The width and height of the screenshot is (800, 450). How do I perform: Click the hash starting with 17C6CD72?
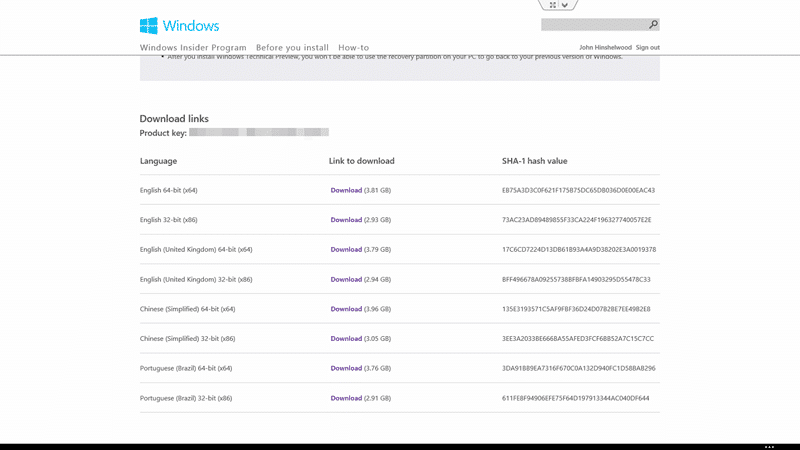(x=579, y=249)
